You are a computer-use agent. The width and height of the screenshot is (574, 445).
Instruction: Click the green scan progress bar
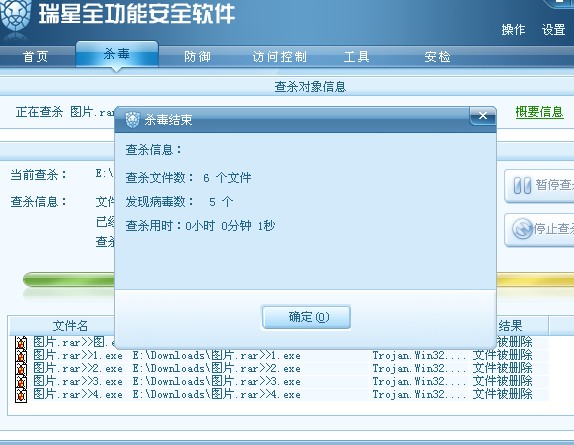(69, 280)
